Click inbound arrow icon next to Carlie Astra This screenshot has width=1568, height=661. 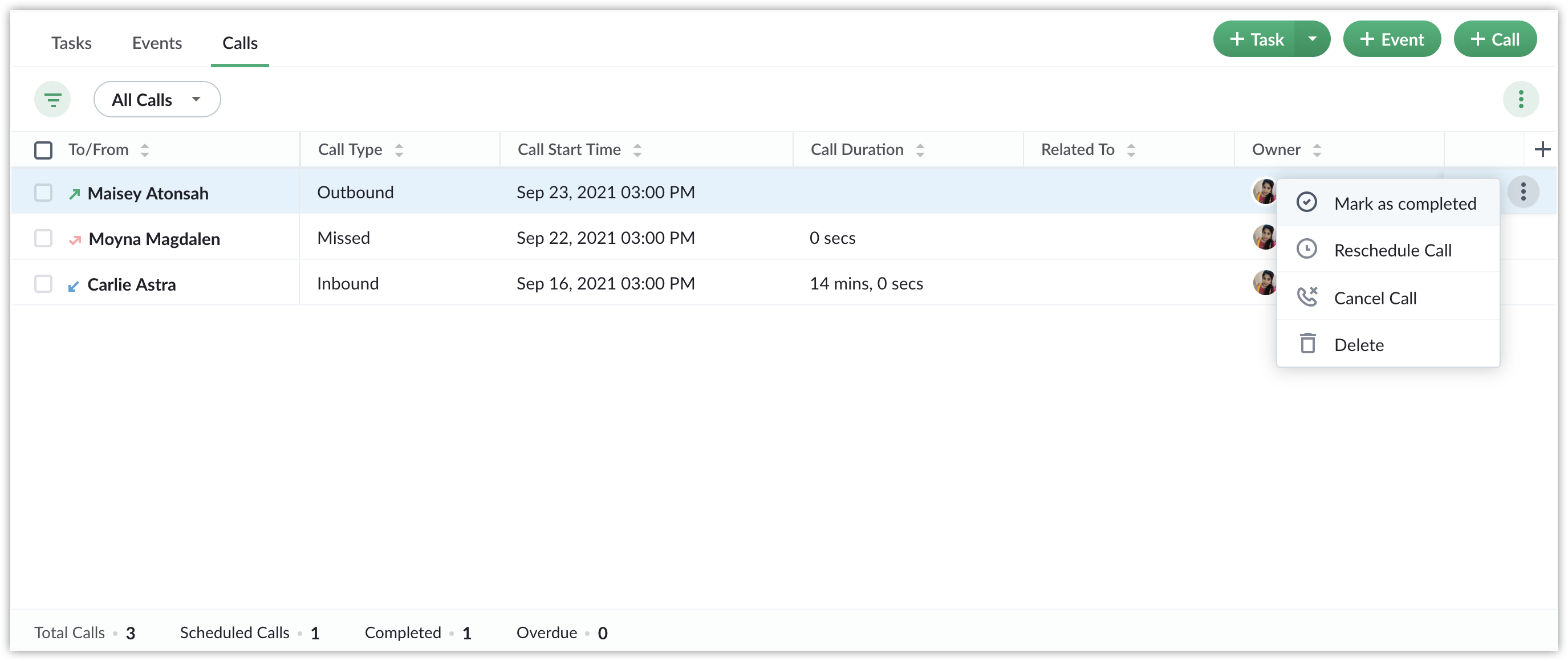tap(73, 286)
